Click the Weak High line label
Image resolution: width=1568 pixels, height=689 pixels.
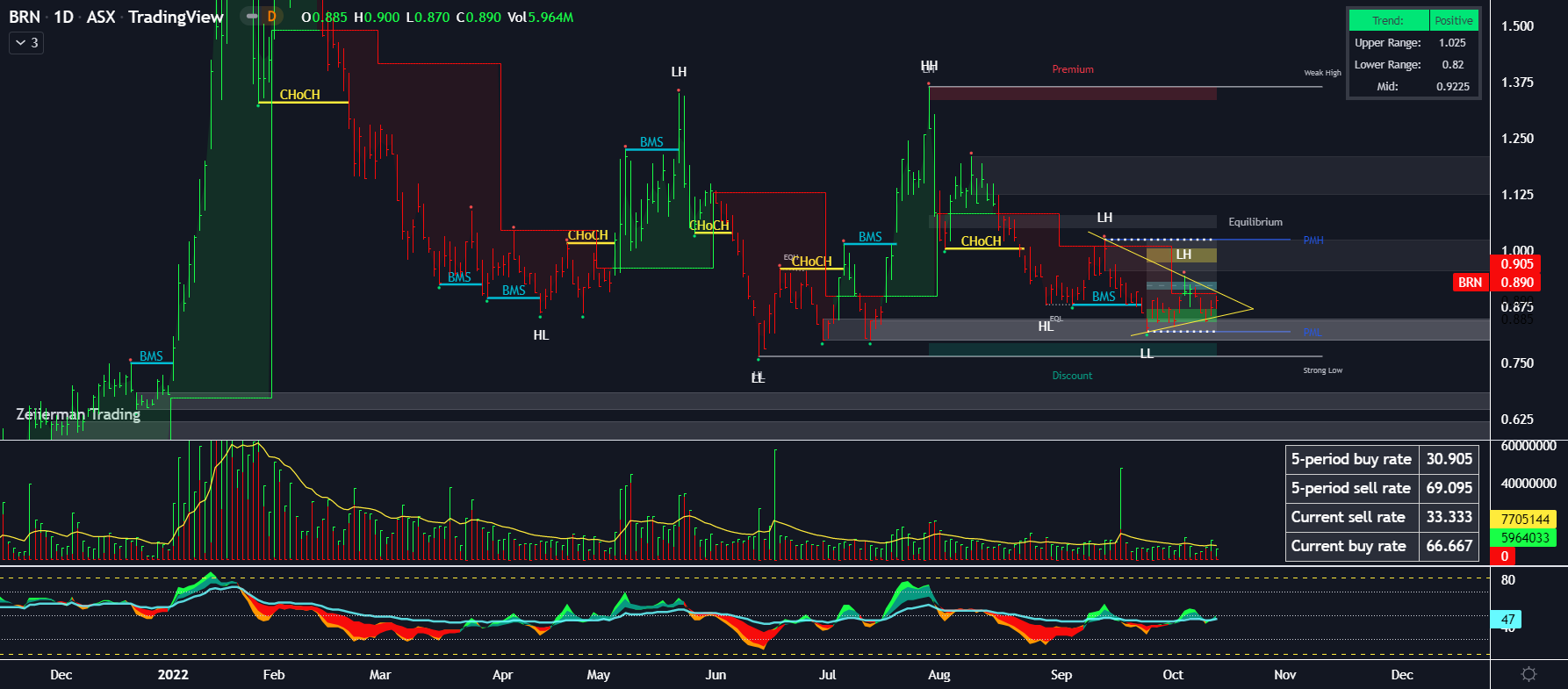[x=1321, y=73]
